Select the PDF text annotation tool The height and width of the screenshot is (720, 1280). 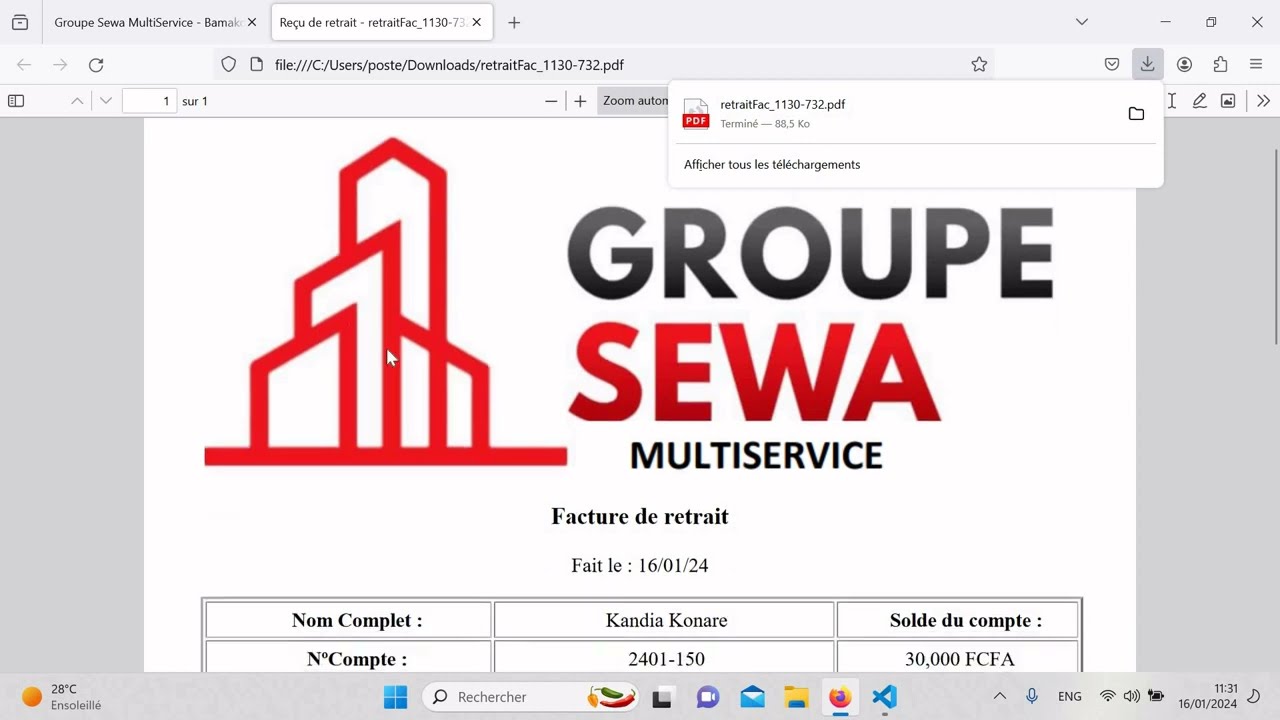point(1172,101)
